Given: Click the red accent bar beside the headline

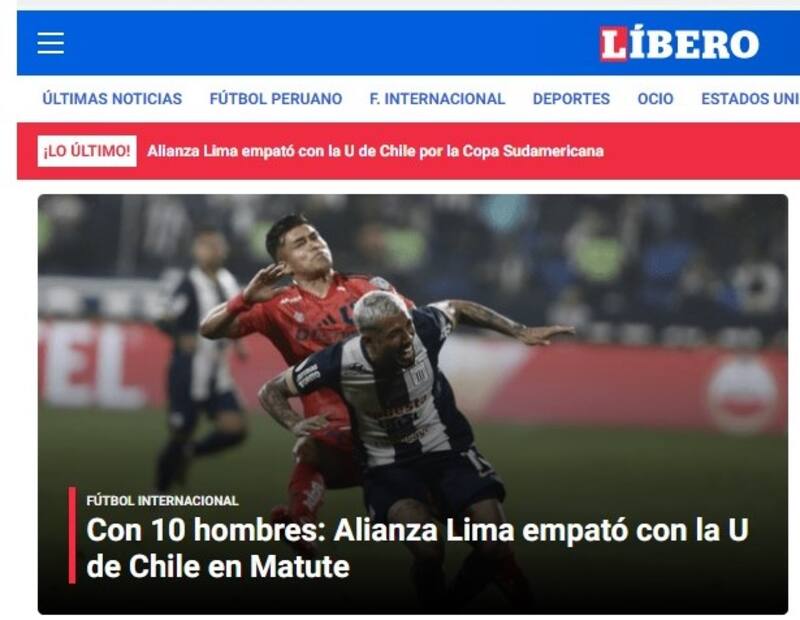Looking at the screenshot, I should coord(72,535).
